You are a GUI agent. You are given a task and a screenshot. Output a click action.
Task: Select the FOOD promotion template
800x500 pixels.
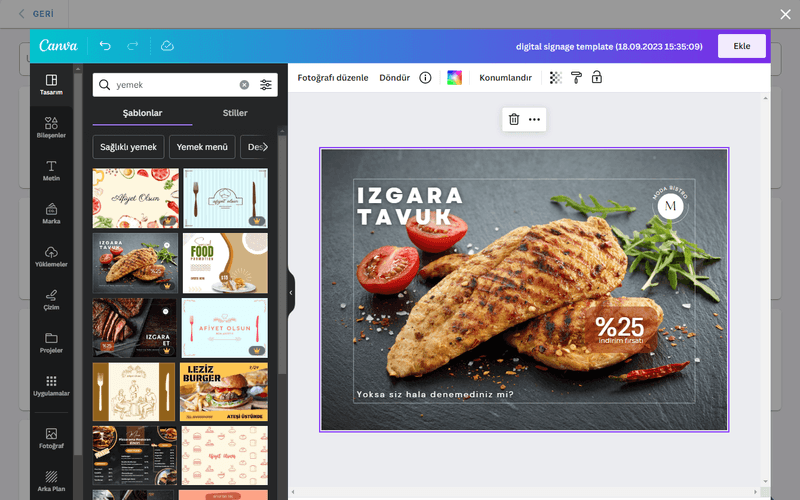click(225, 263)
